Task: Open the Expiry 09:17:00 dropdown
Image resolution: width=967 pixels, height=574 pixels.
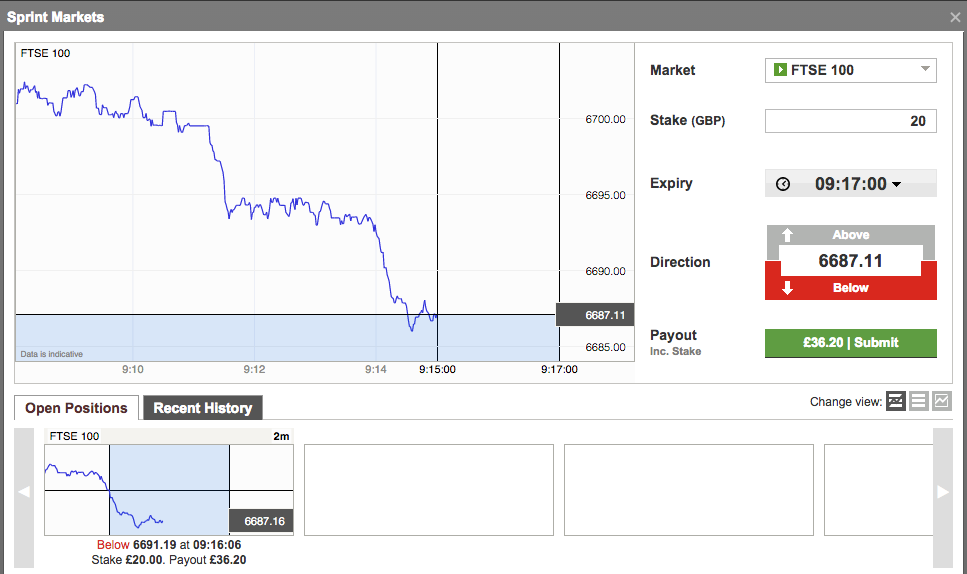Action: coord(850,184)
